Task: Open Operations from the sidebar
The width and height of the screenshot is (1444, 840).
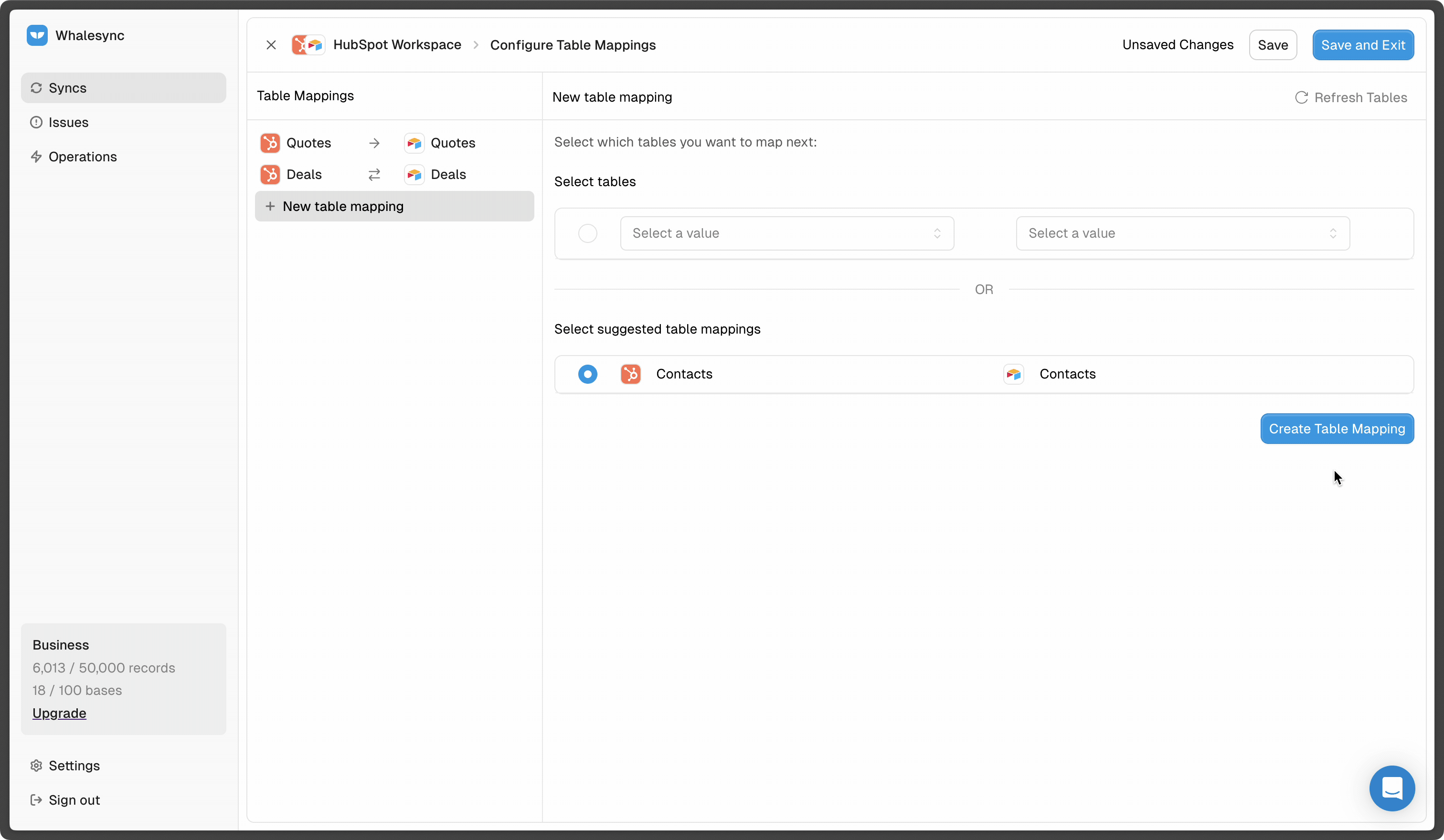Action: [x=83, y=157]
